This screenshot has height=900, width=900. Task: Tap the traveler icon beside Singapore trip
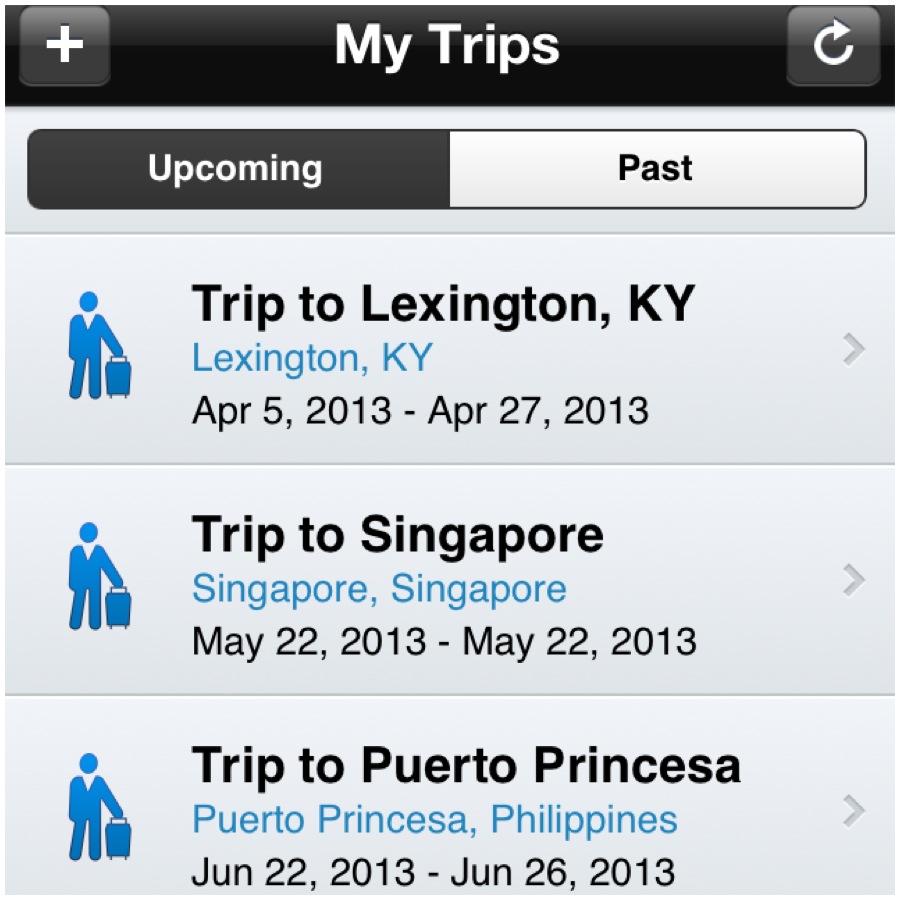pos(99,577)
